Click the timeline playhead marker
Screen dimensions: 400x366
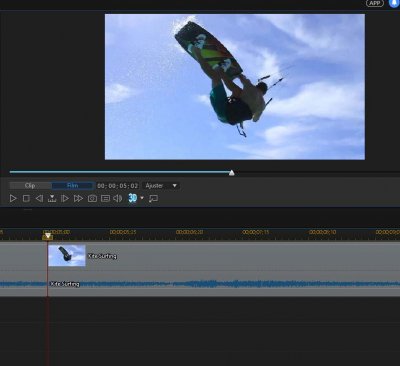[48, 236]
